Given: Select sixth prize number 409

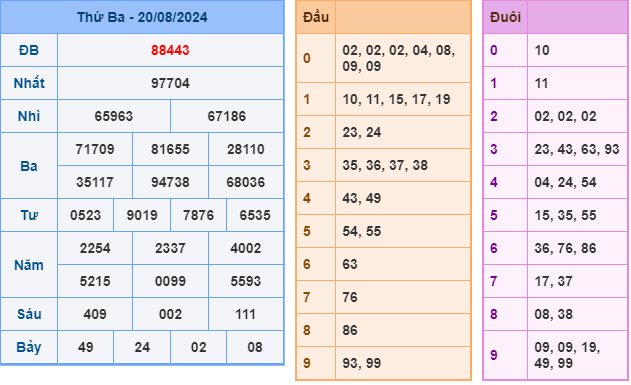Looking at the screenshot, I should (95, 314).
